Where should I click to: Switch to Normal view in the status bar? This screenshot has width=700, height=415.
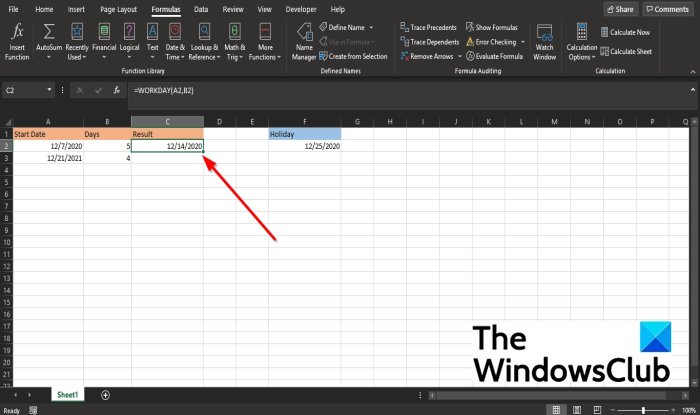(556, 410)
